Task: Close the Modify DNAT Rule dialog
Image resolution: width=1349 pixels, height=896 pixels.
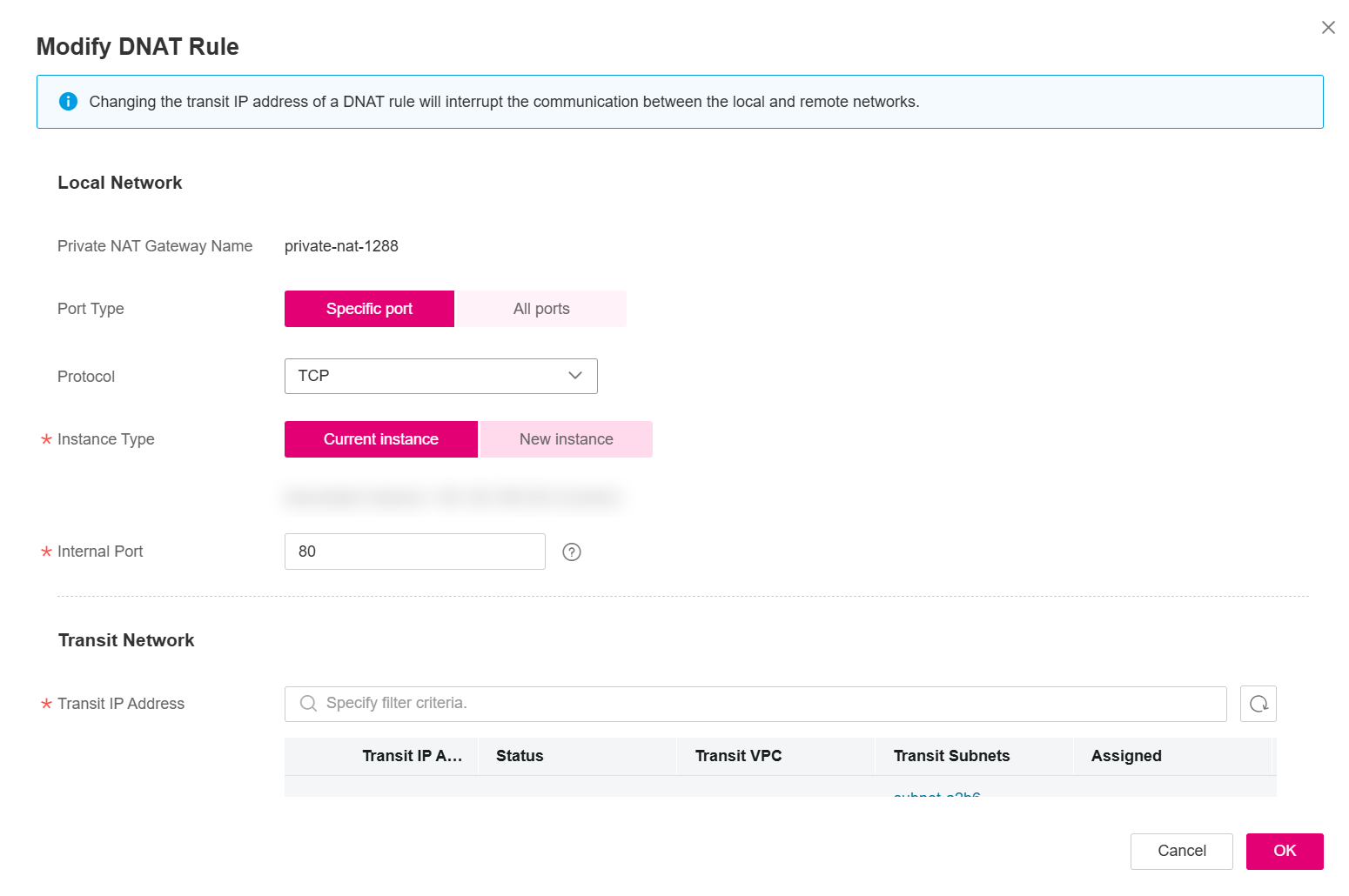Action: point(1328,28)
